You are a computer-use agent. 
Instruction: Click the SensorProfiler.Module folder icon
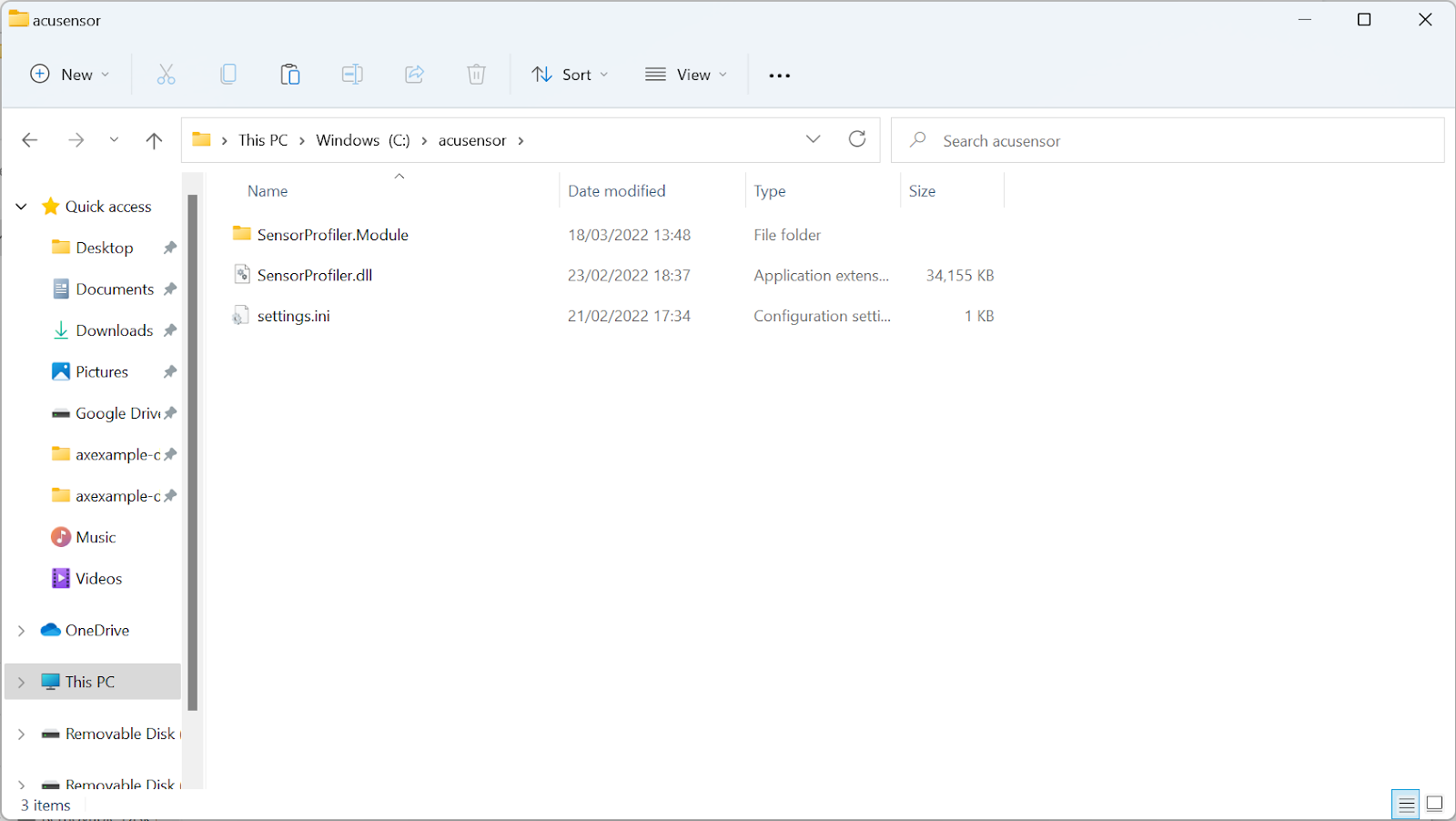coord(241,234)
